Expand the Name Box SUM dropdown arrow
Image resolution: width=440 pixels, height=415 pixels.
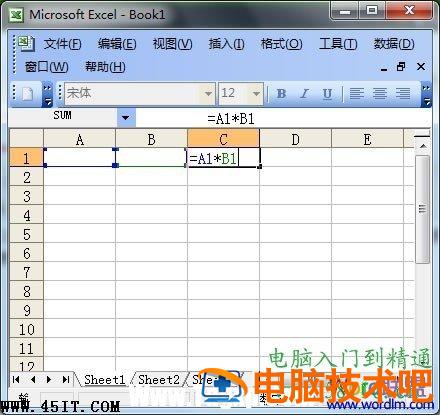point(126,117)
